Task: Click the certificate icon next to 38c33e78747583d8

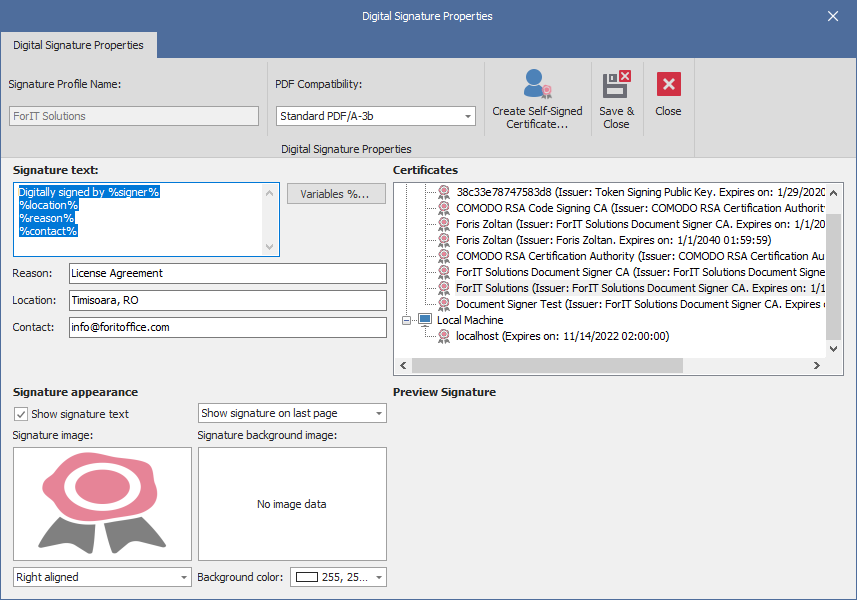Action: click(442, 193)
